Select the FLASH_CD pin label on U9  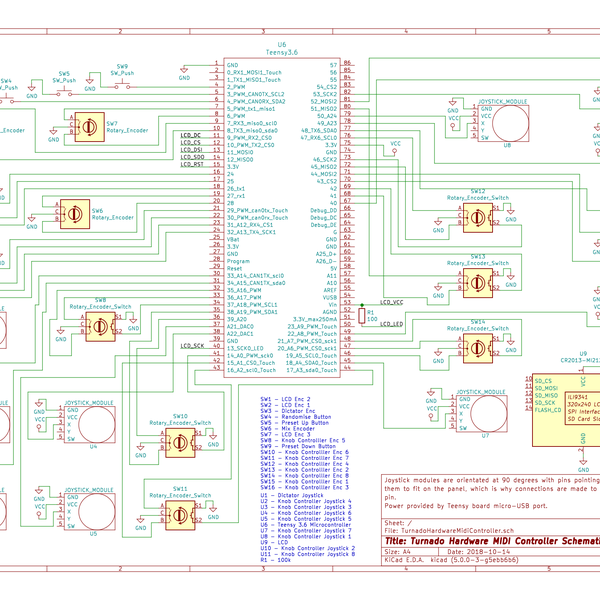pyautogui.click(x=548, y=410)
